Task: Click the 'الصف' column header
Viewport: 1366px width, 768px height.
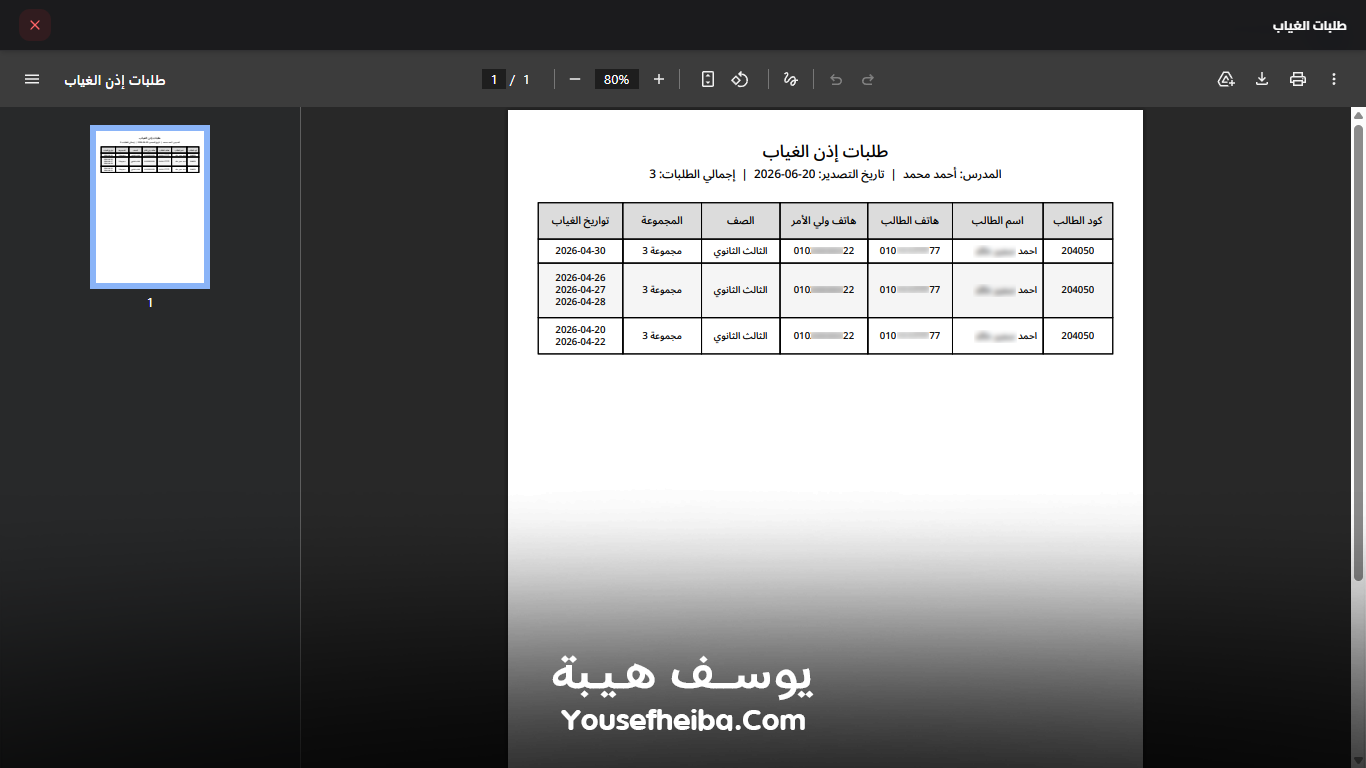Action: point(741,220)
